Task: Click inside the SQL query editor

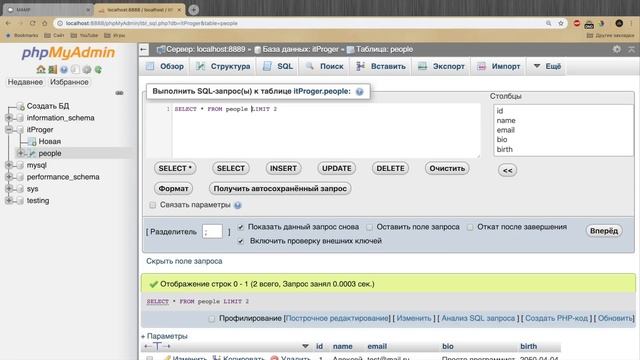Action: (x=326, y=131)
